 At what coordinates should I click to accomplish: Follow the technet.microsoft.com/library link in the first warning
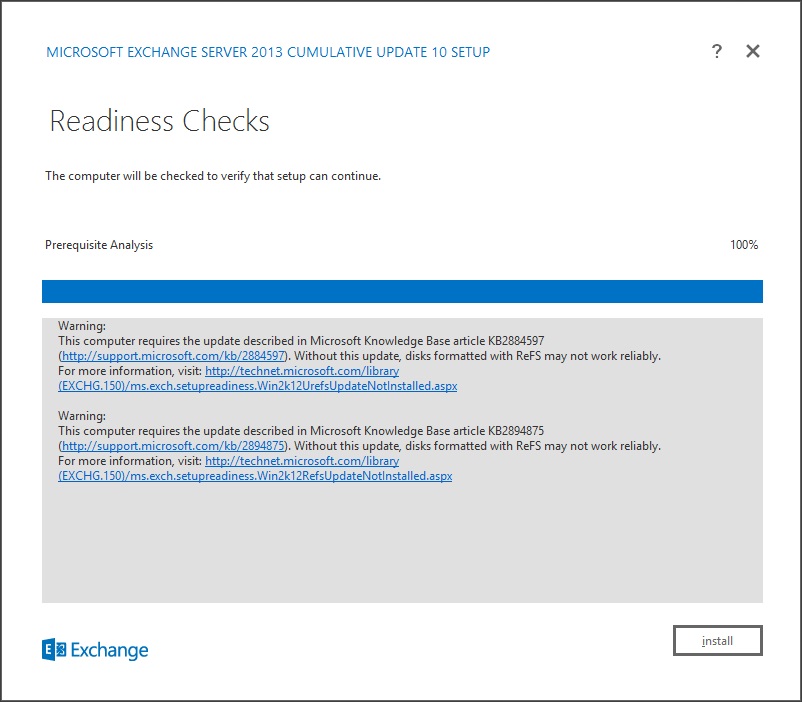pos(302,370)
